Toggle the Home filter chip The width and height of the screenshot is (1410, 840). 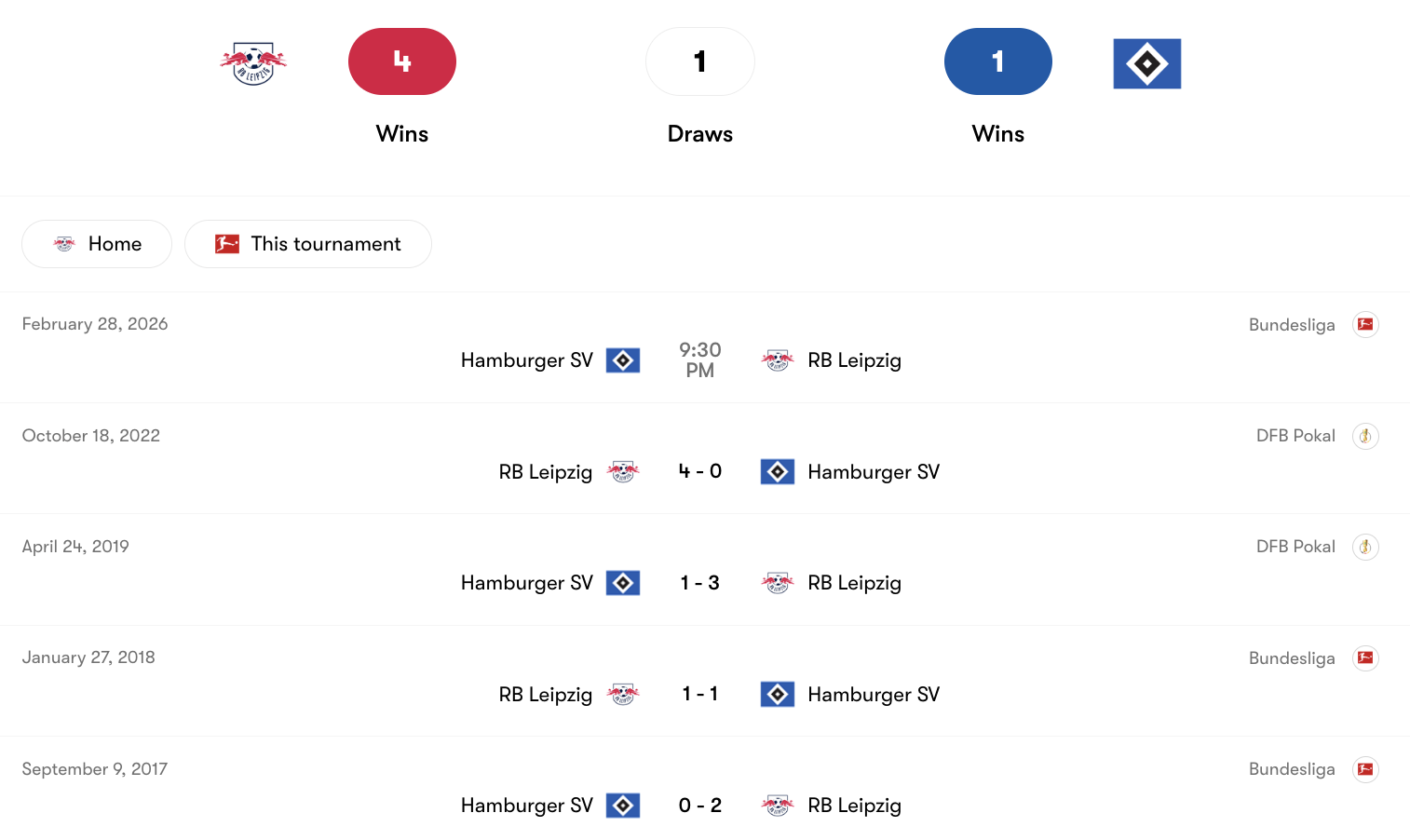(x=97, y=244)
